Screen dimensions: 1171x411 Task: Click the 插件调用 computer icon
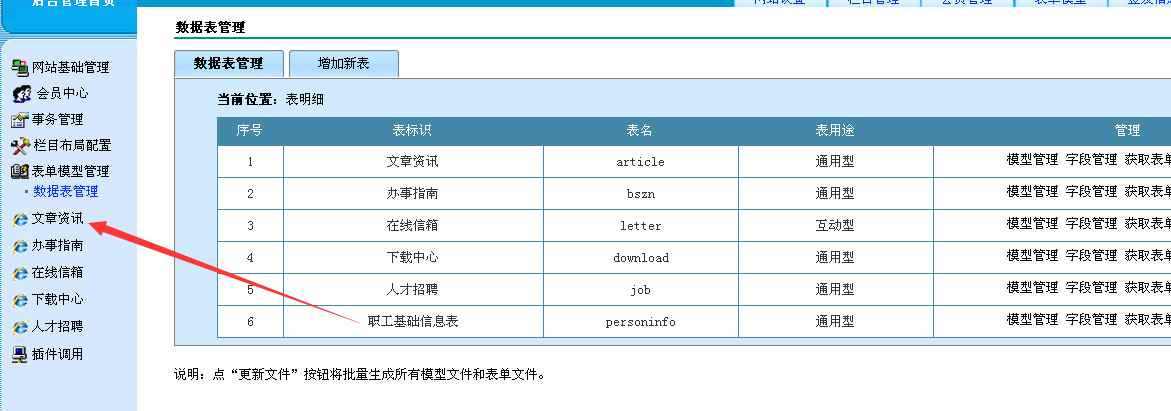click(x=20, y=354)
